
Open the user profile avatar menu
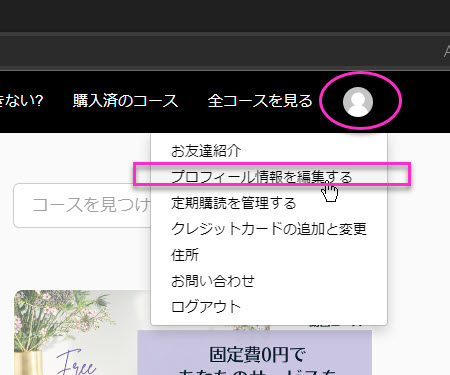[x=358, y=102]
